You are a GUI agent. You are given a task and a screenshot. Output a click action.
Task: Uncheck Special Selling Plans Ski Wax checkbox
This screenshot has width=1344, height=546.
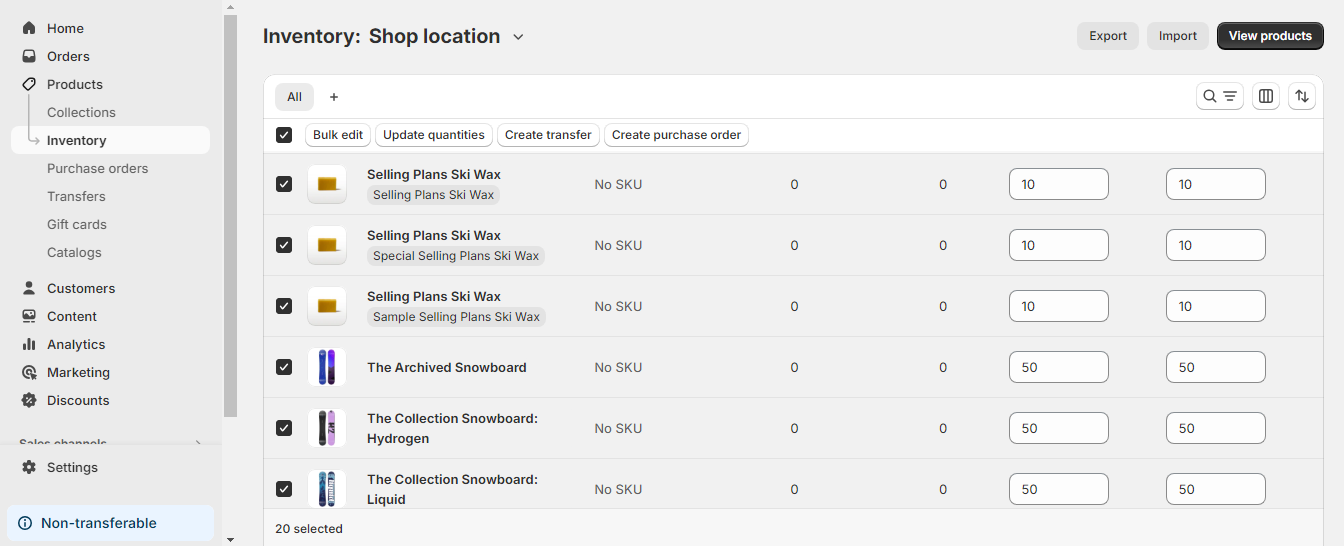point(284,245)
